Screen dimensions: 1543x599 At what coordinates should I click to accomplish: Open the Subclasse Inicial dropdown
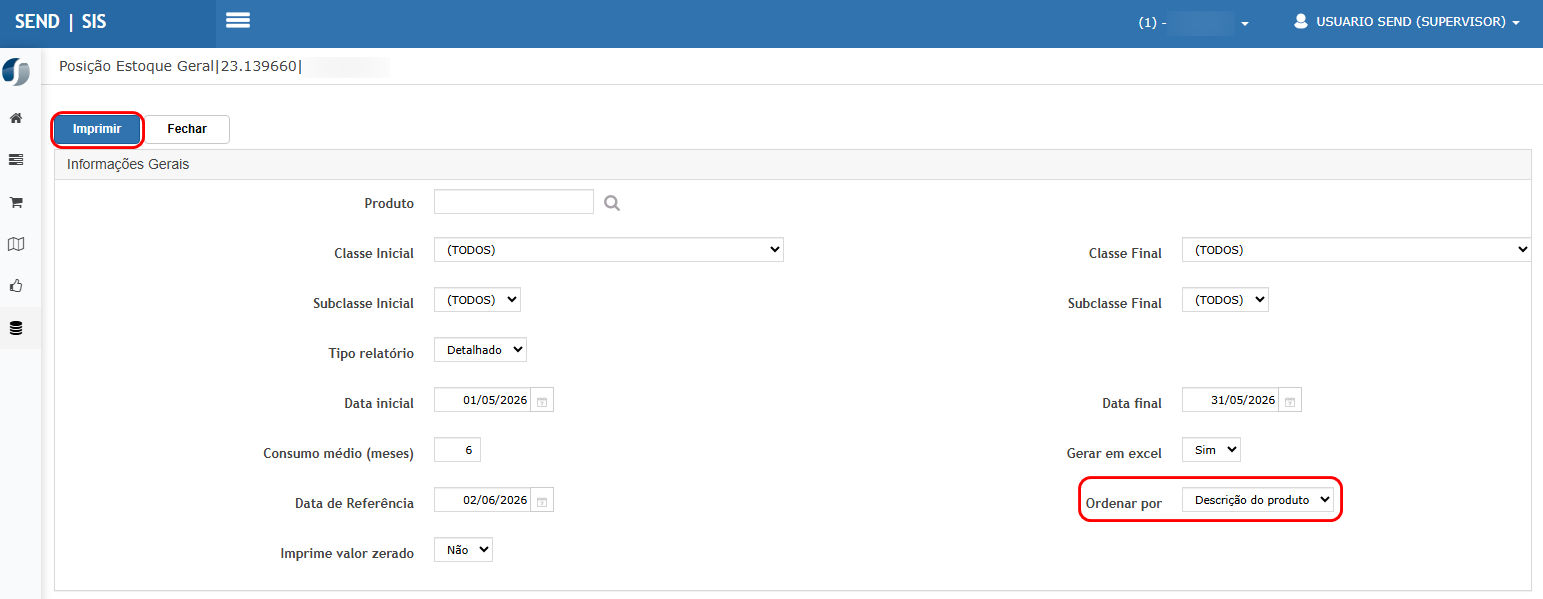click(x=477, y=300)
